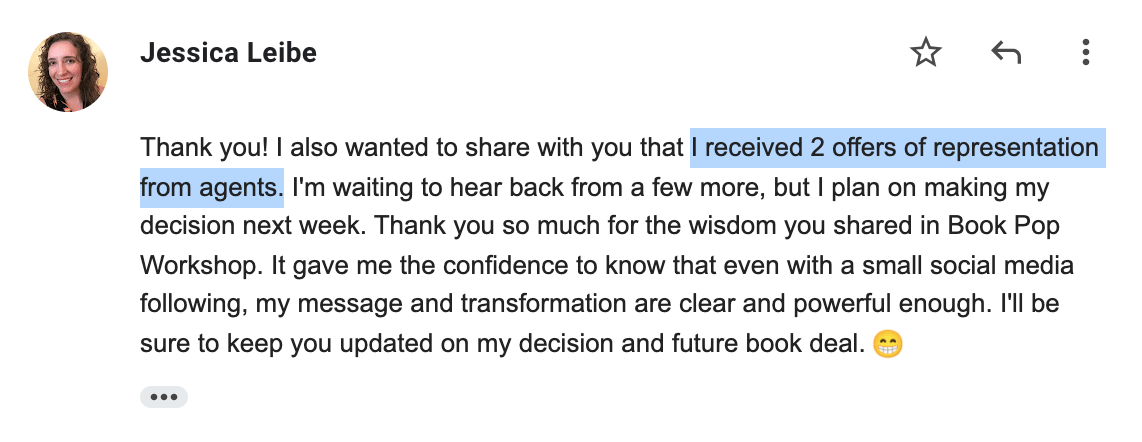This screenshot has height=442, width=1142.
Task: Click the word "Workshop." in the email
Action: click(202, 266)
